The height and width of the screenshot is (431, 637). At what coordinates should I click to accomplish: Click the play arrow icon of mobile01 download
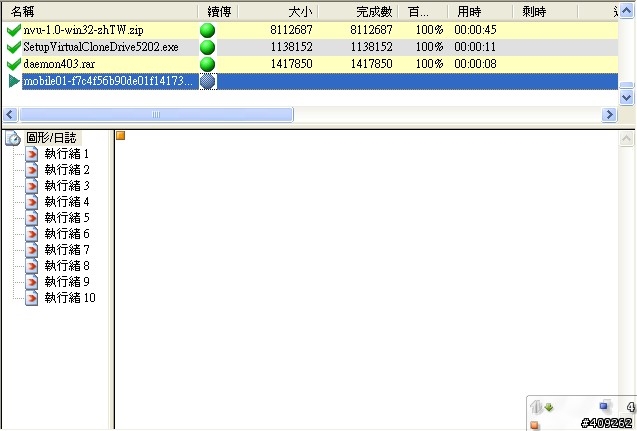click(x=14, y=81)
